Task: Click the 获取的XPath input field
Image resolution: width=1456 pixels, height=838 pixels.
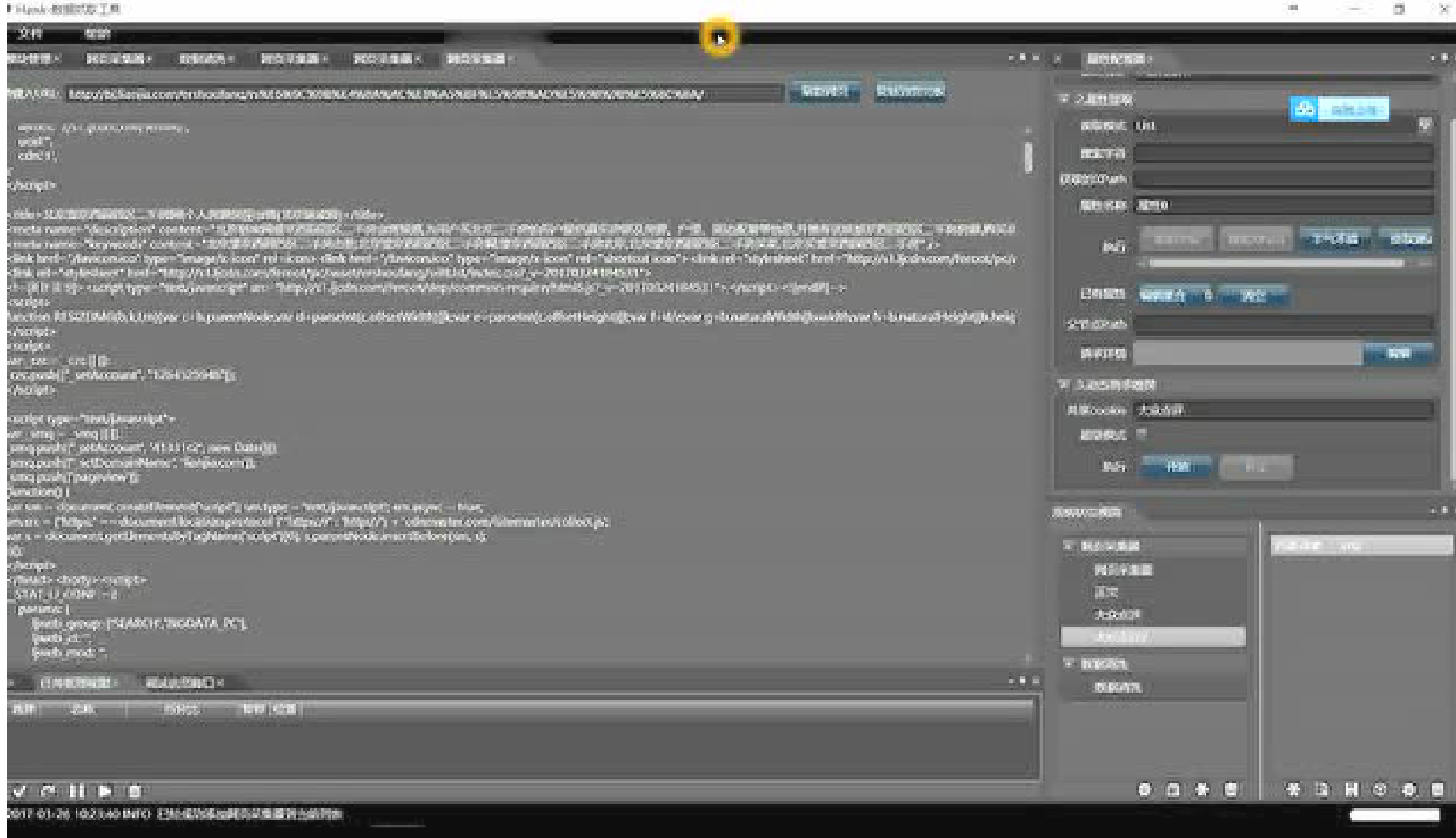Action: (x=1283, y=179)
